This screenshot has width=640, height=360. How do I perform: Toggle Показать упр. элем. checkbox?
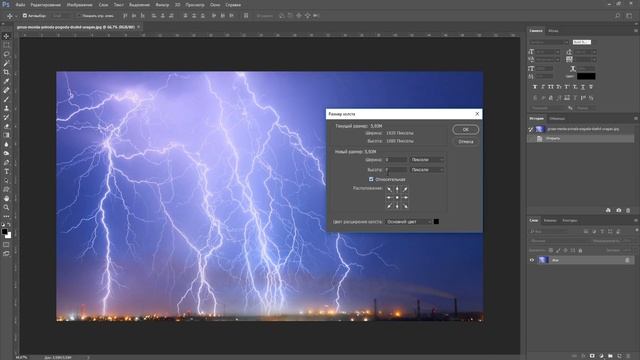tap(79, 16)
